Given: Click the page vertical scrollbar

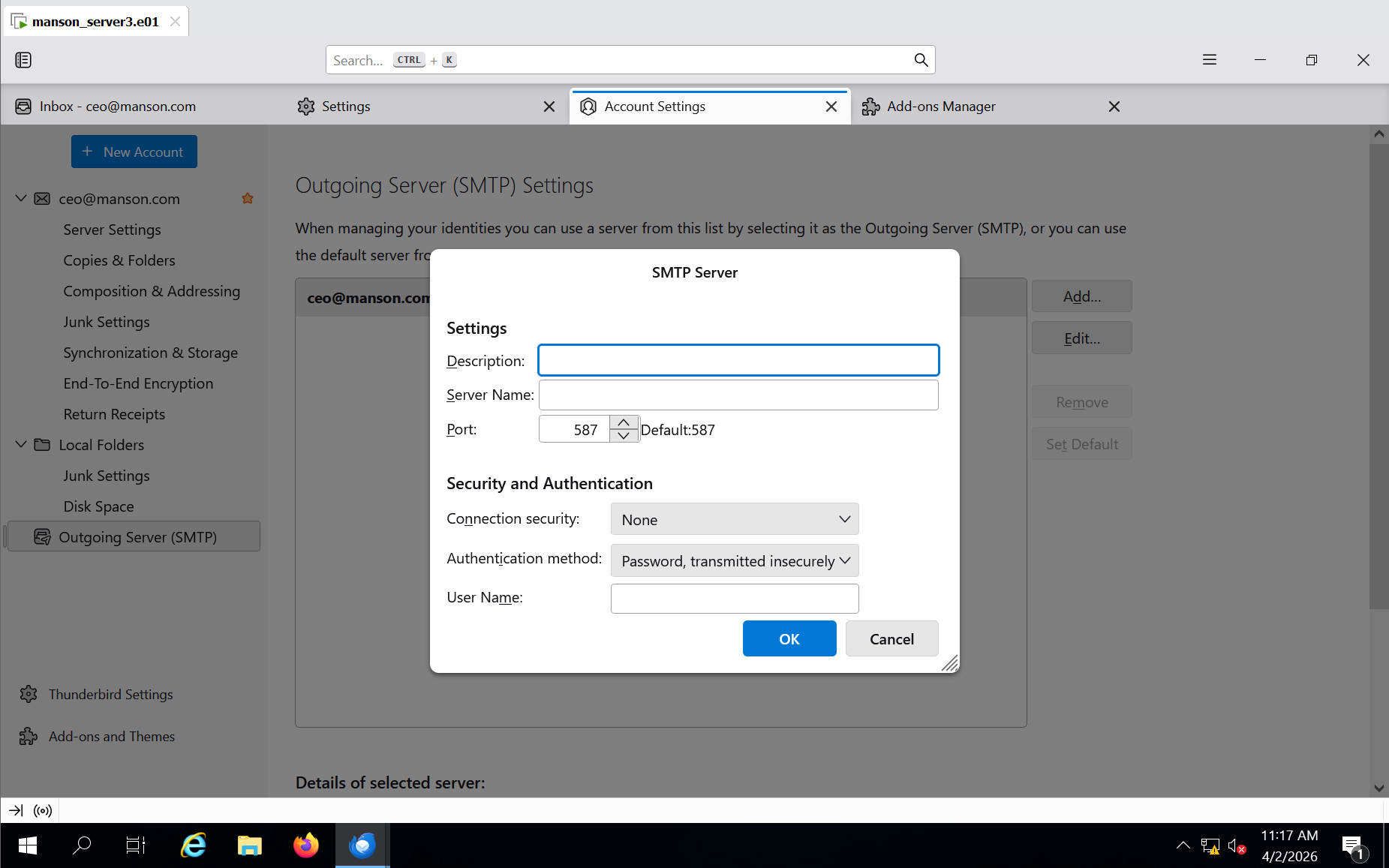Looking at the screenshot, I should point(1378,375).
